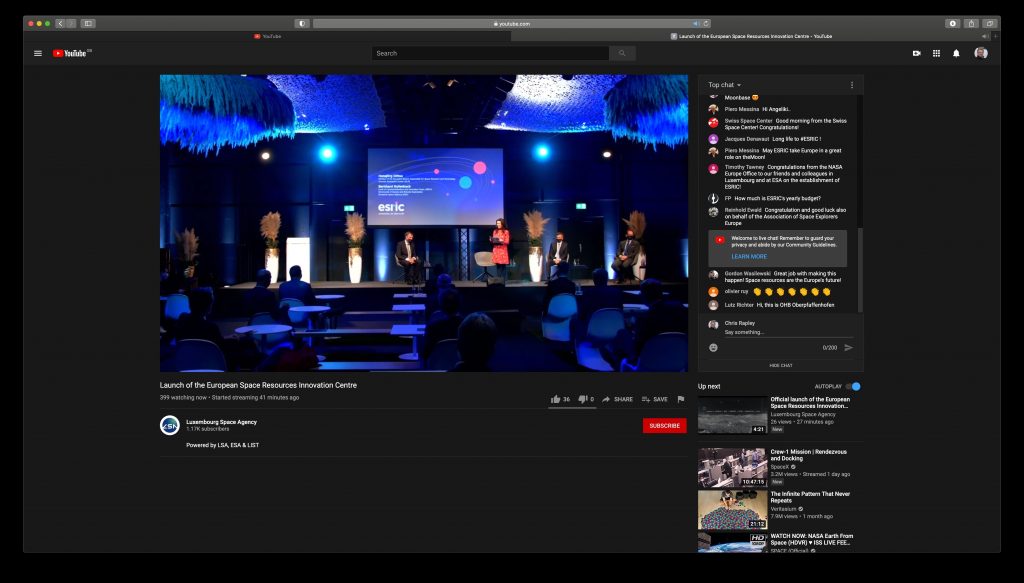Open the YouTube apps grid icon
The height and width of the screenshot is (583, 1024).
pos(936,54)
